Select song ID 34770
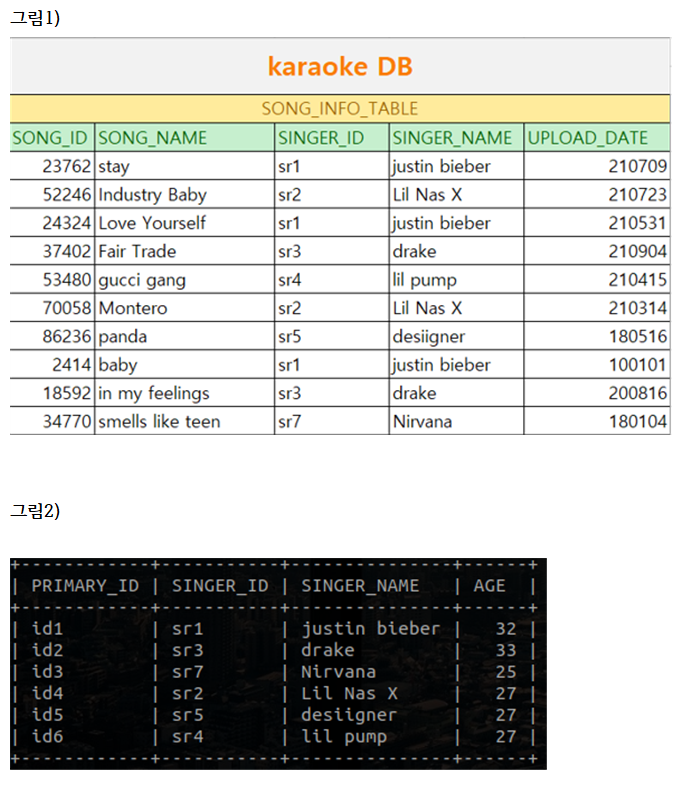 [x=52, y=422]
